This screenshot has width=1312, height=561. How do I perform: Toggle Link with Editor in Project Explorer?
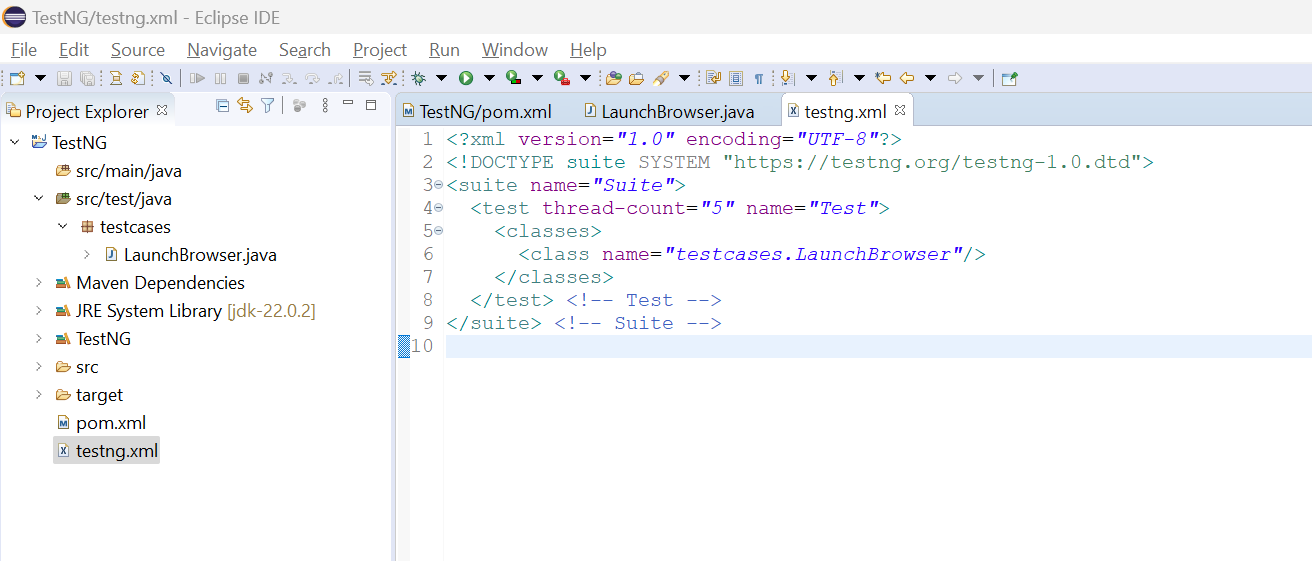tap(245, 105)
